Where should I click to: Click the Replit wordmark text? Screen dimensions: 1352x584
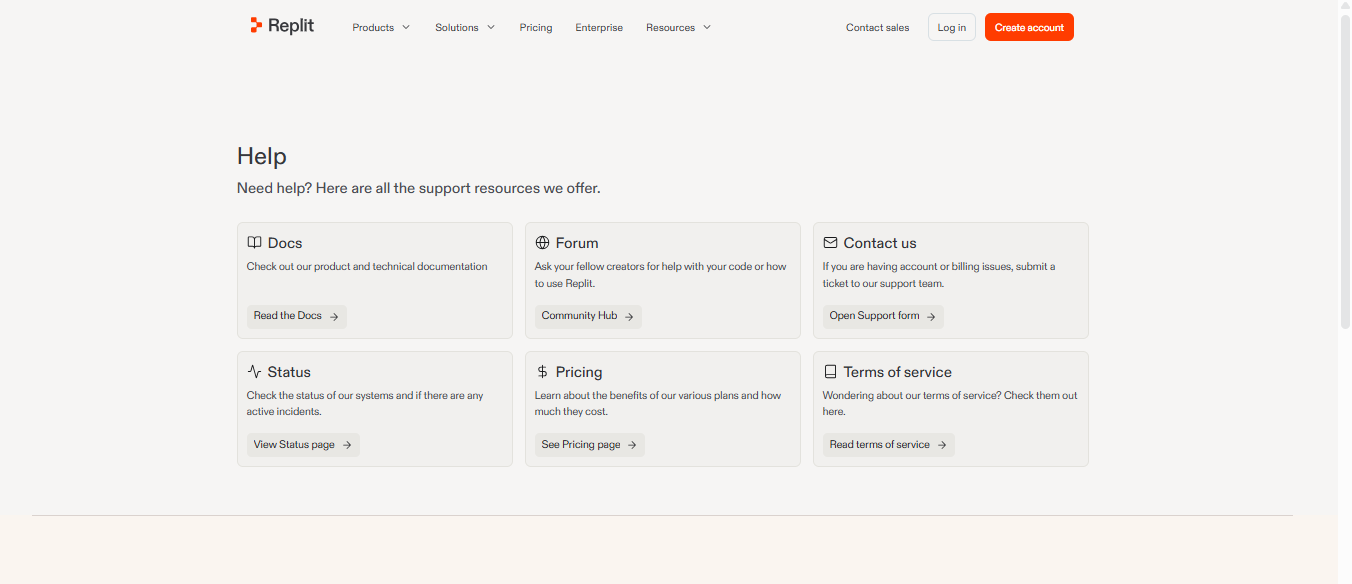pos(291,26)
